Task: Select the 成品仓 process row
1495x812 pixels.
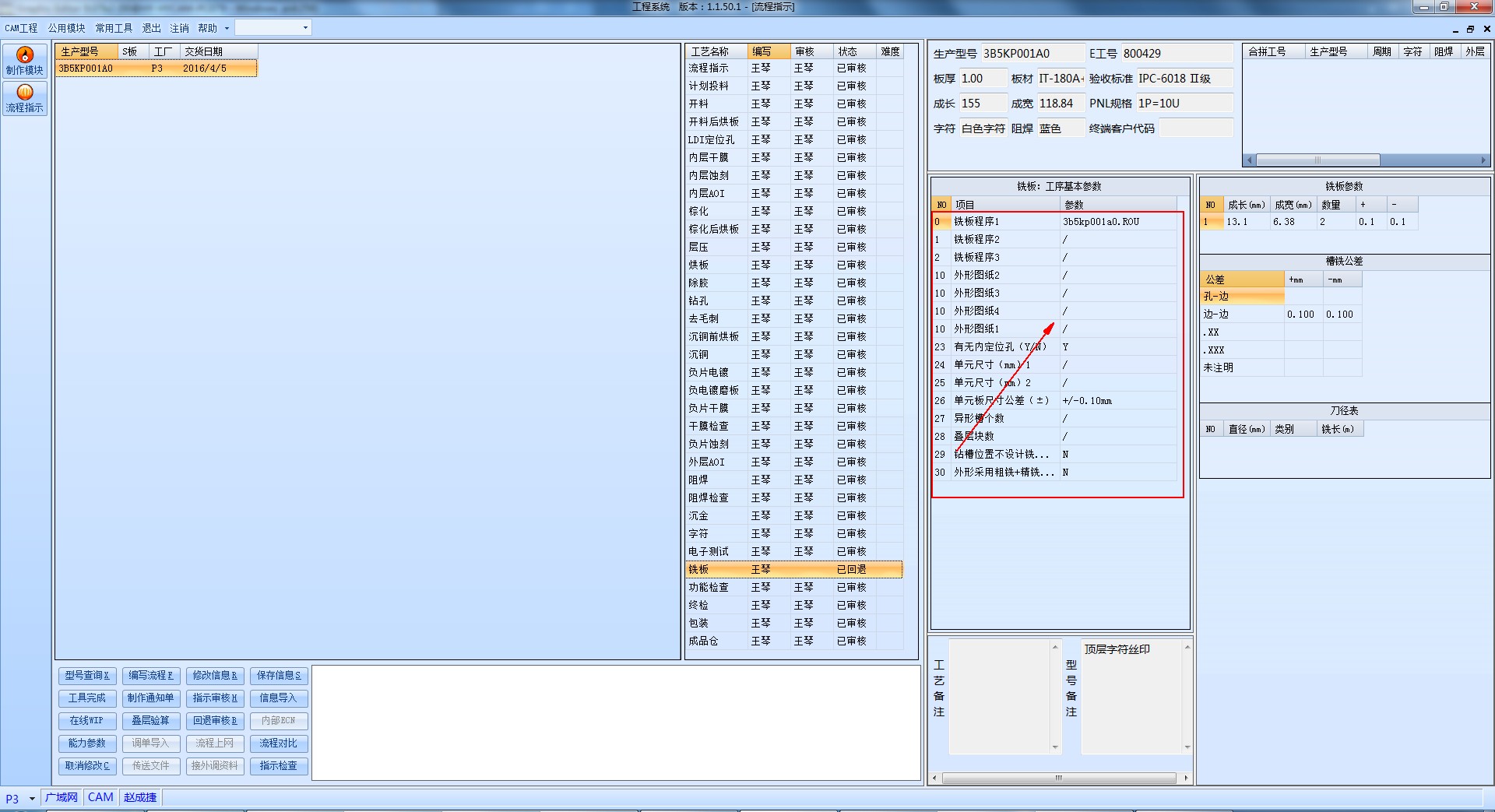Action: point(794,642)
